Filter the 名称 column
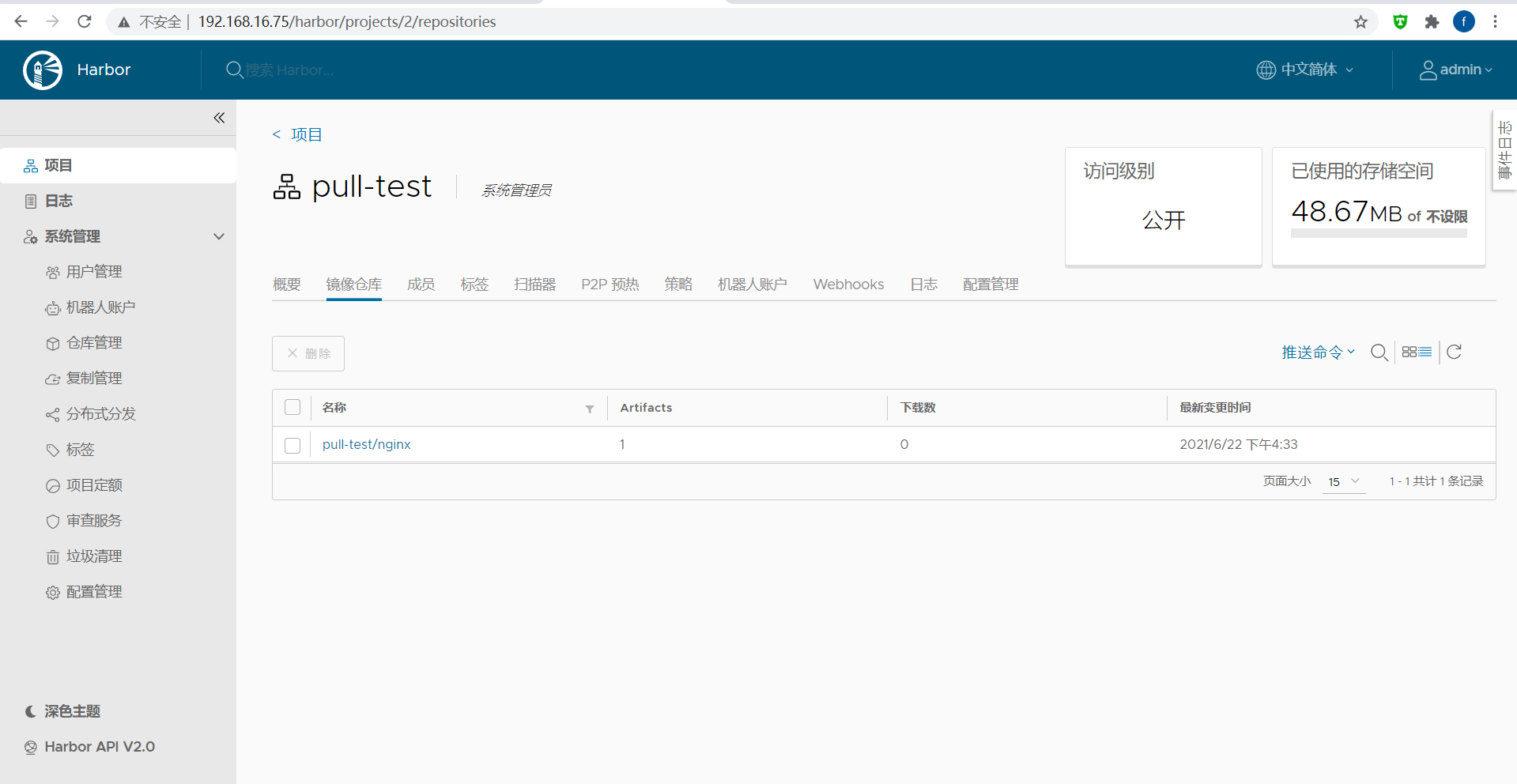This screenshot has height=784, width=1517. tap(590, 409)
